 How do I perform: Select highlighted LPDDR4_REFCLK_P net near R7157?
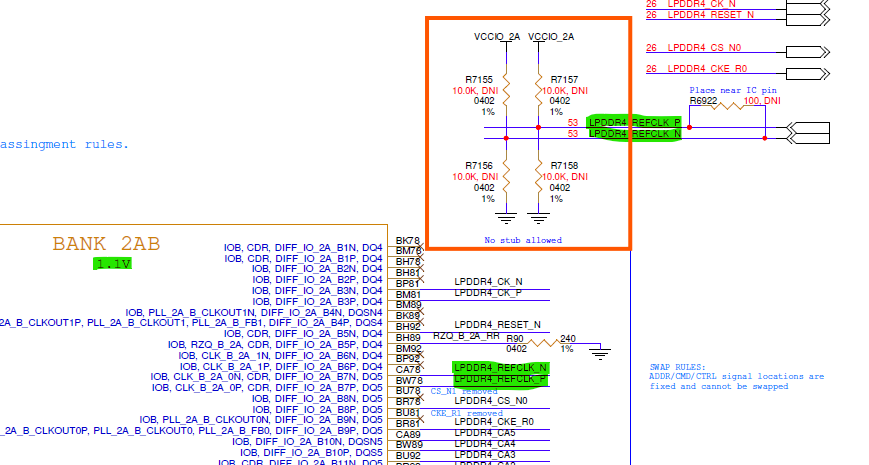(x=634, y=122)
